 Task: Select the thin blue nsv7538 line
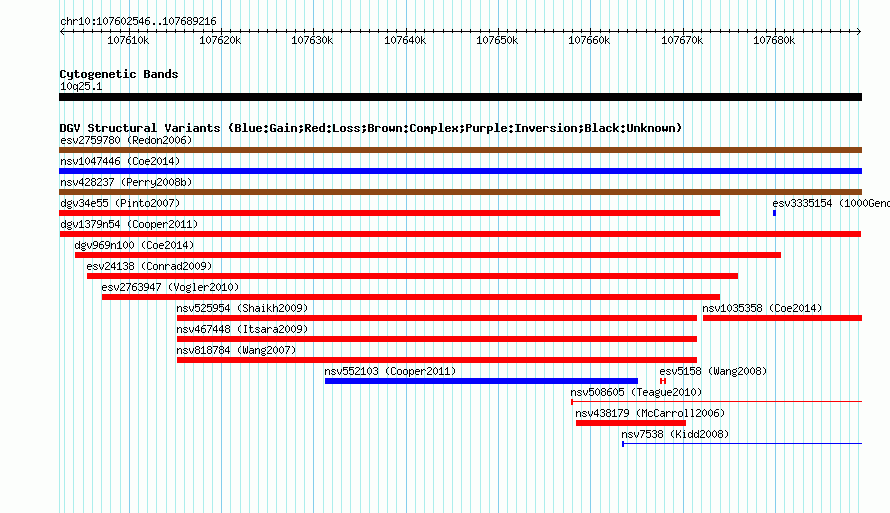coord(742,444)
